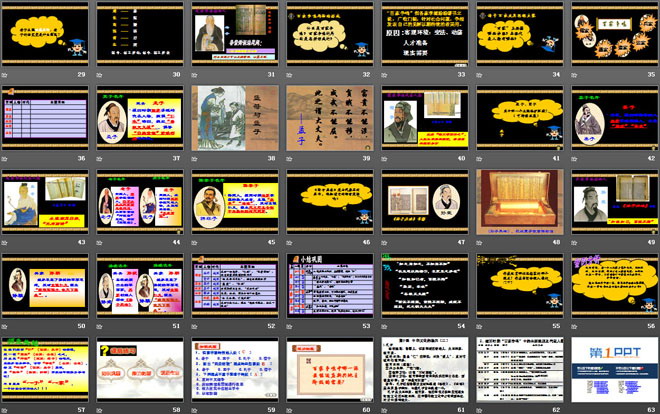660x414 pixels.
Task: Click slide number label 46
Action: pyautogui.click(x=366, y=242)
